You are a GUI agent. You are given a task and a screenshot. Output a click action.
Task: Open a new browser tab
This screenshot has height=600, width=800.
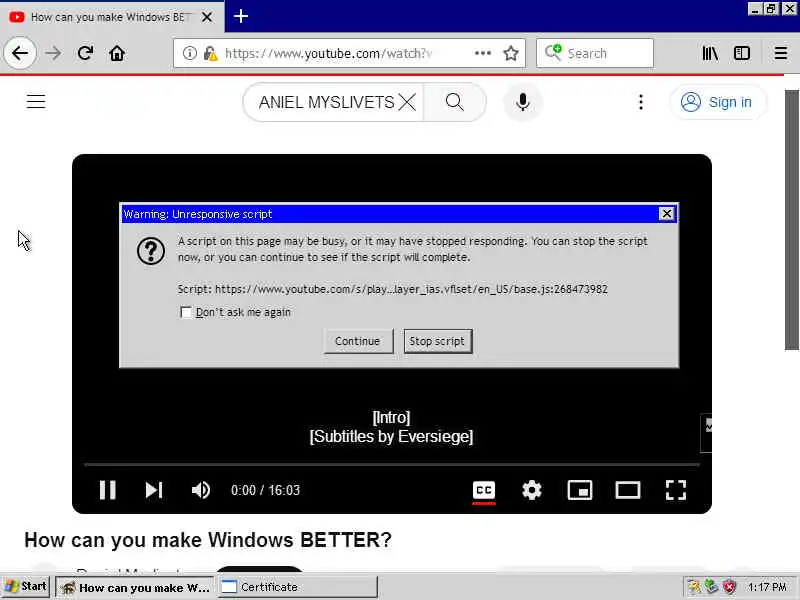click(241, 16)
